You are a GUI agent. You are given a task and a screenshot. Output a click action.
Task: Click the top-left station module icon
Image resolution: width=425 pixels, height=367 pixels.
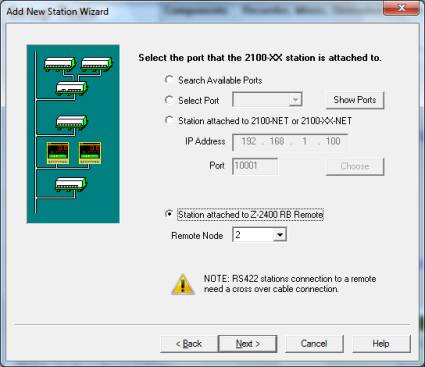point(60,64)
